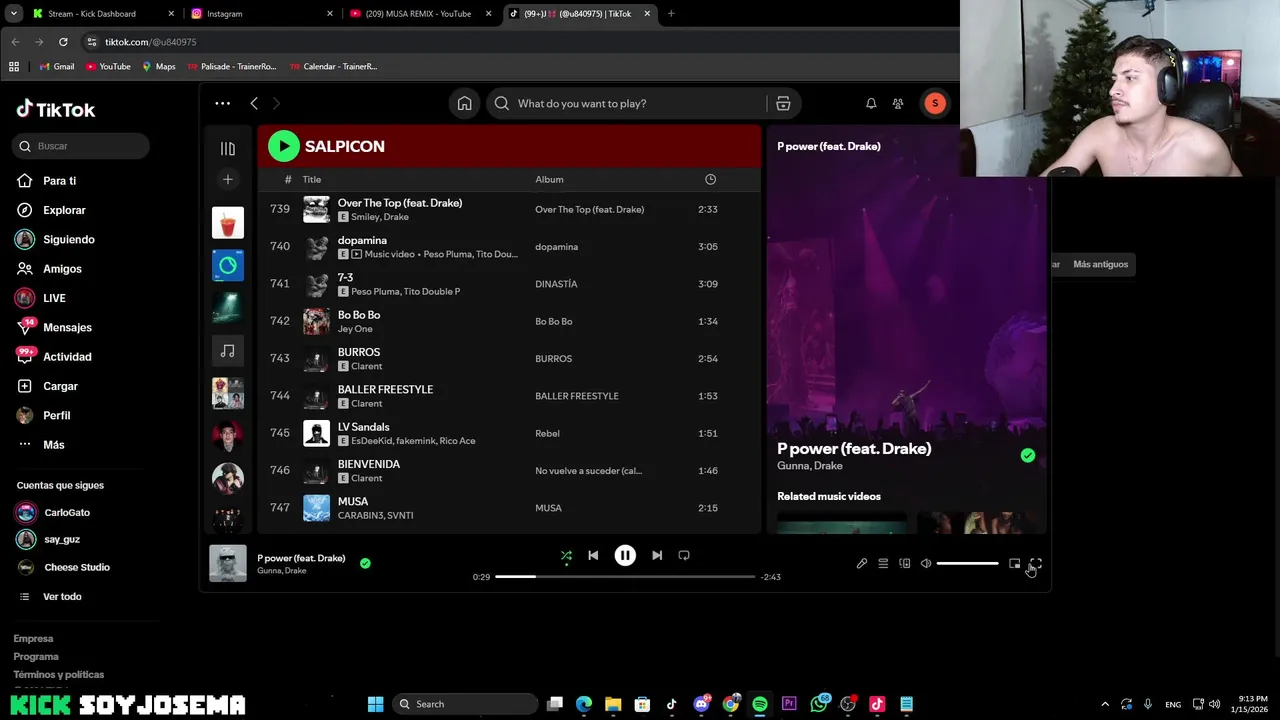Open Connect to a device
Screen dimensions: 1280x720
[905, 564]
